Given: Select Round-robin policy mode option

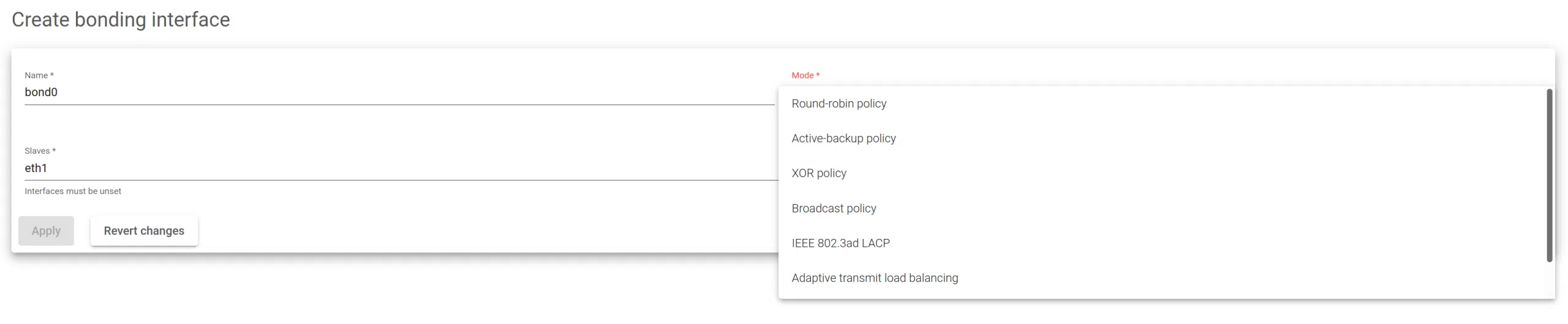Looking at the screenshot, I should point(839,104).
